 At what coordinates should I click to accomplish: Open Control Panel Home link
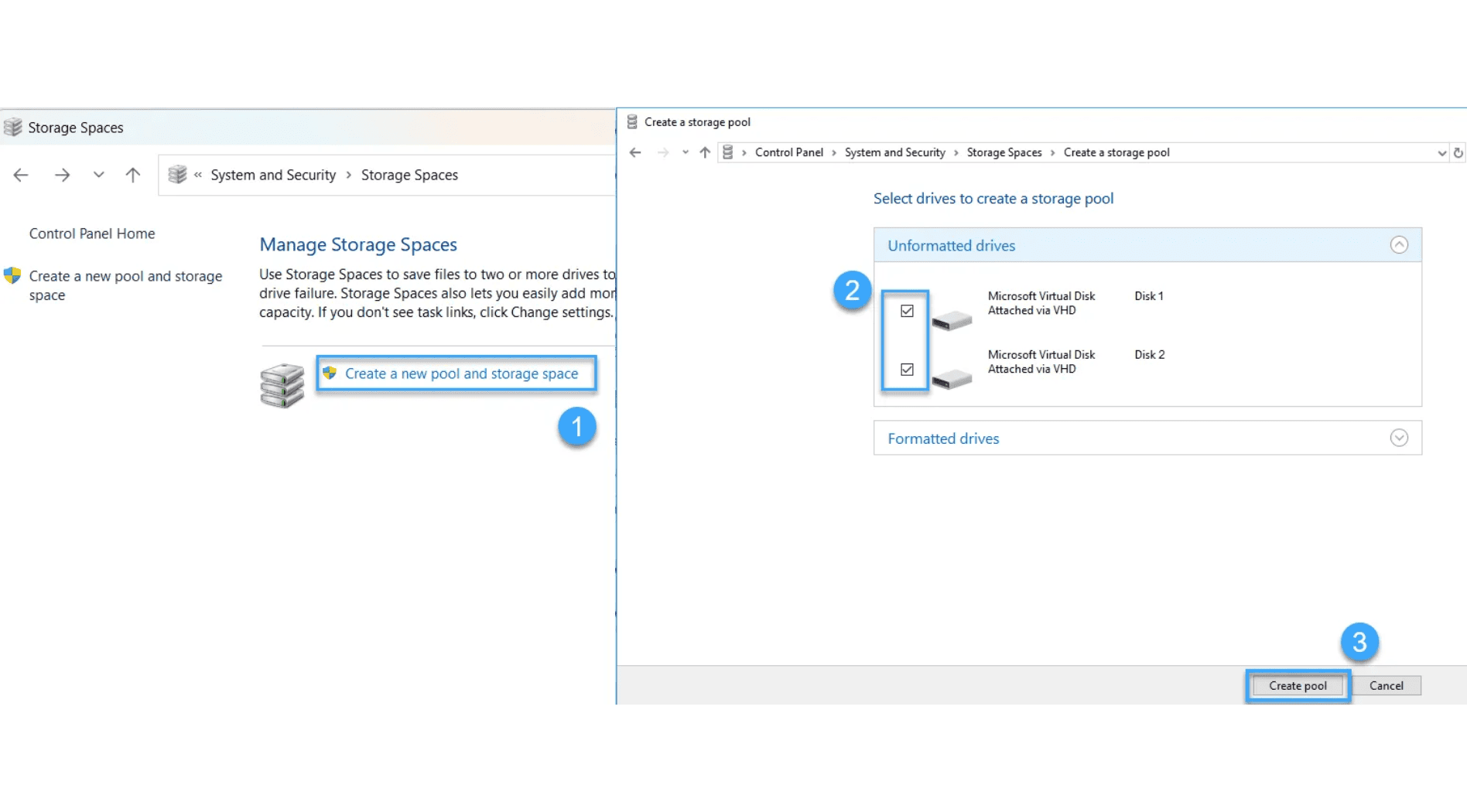(92, 234)
